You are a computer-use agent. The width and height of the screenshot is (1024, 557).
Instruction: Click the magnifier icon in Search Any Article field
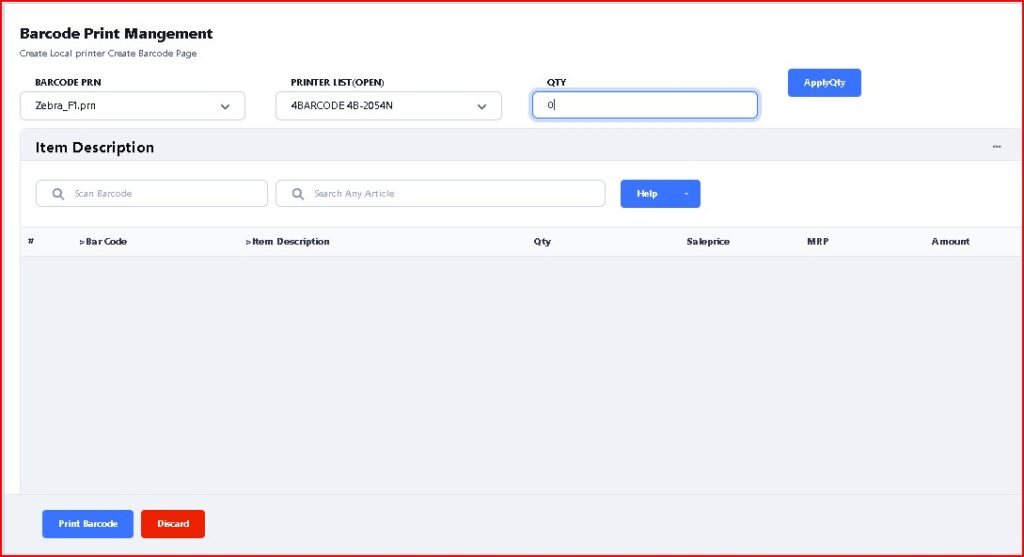[298, 194]
